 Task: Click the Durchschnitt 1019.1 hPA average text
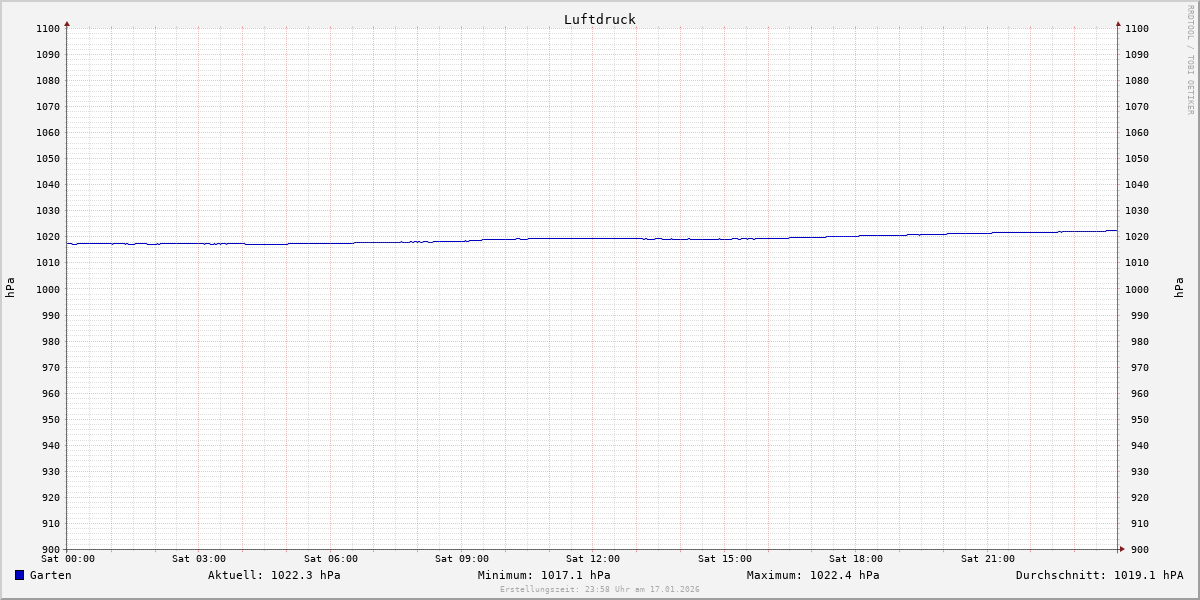point(1099,575)
